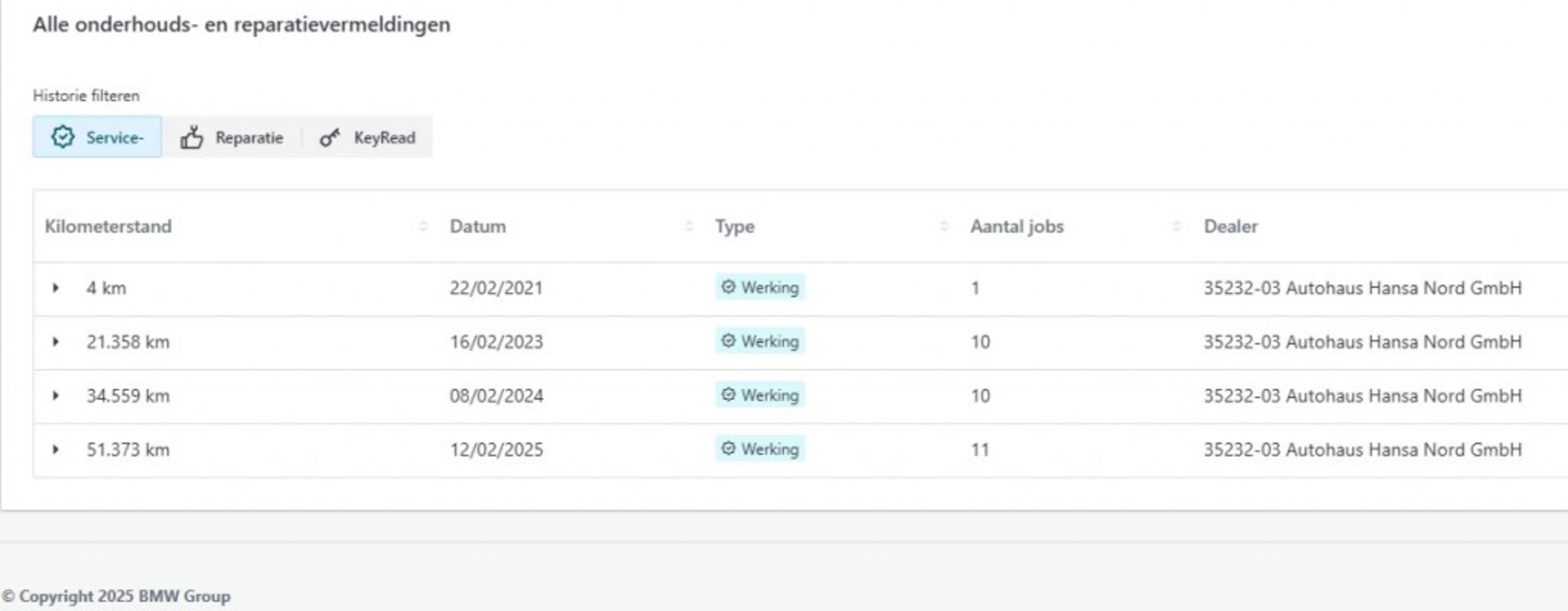The width and height of the screenshot is (1568, 611).
Task: Expand the 34.559 km service row
Action: [x=56, y=396]
